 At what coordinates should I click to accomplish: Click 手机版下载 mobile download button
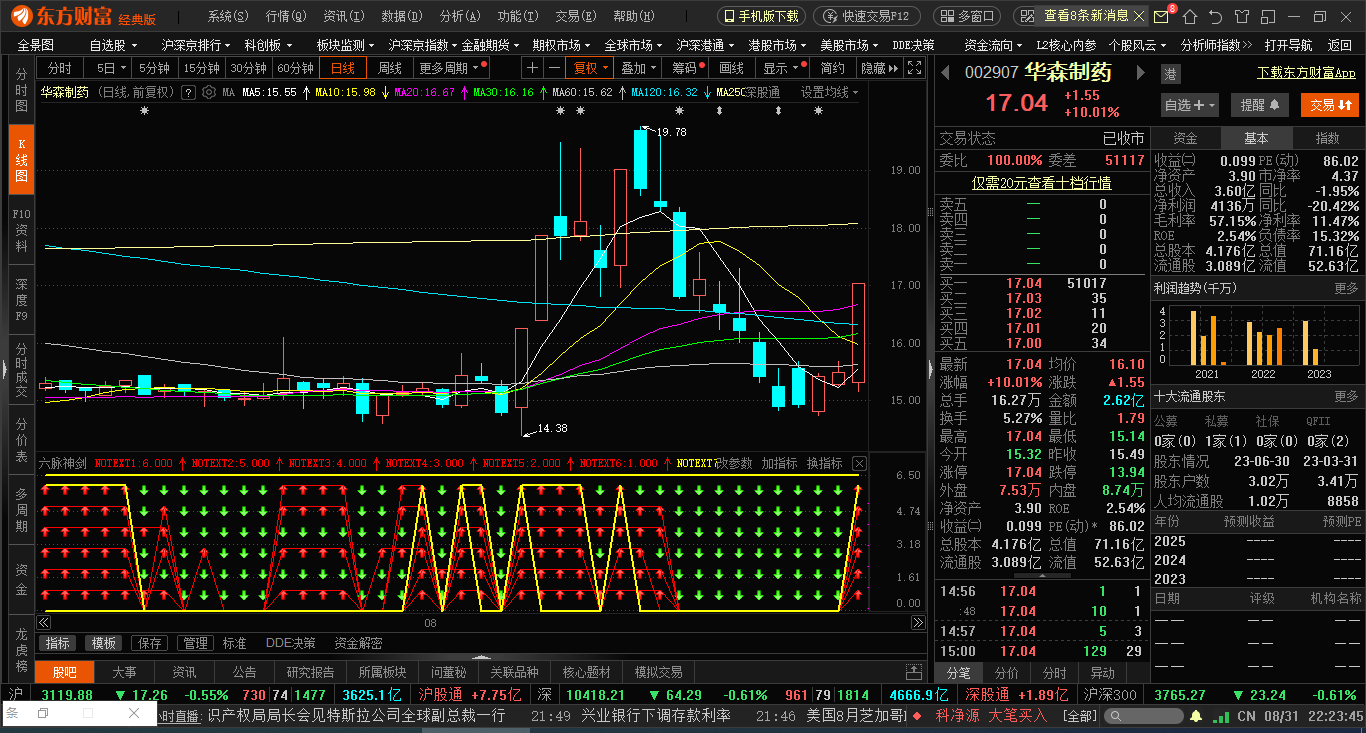[x=762, y=16]
